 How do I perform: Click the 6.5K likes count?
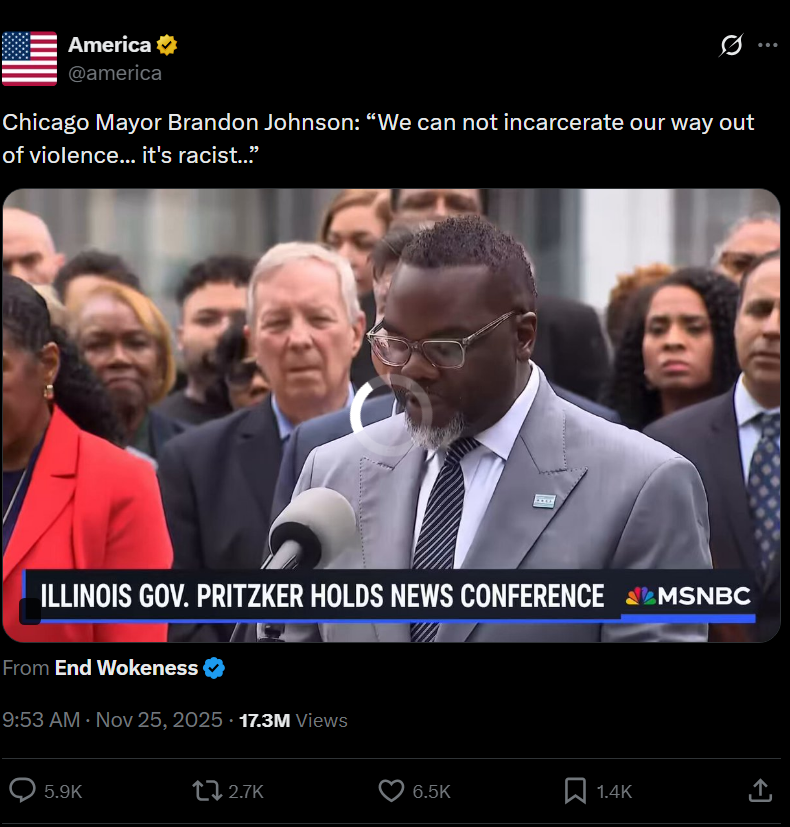[x=431, y=792]
